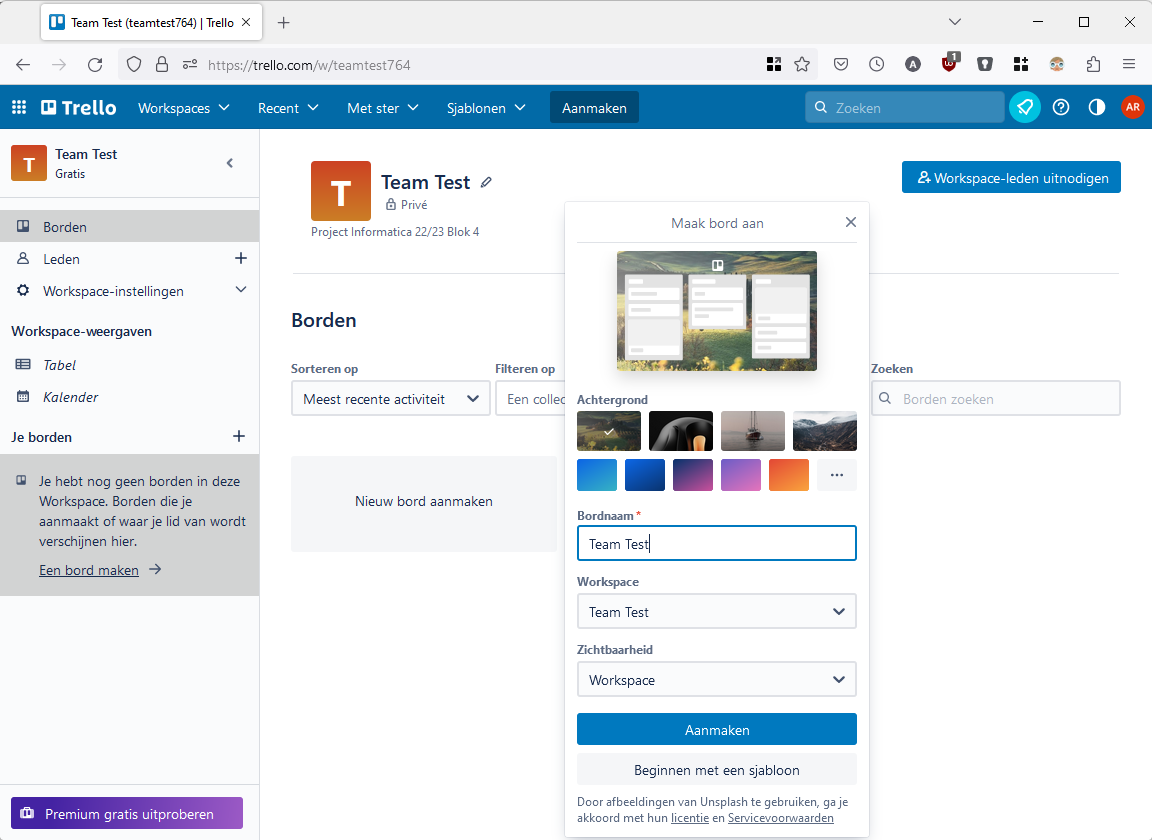Choose the orange gradient background
Image resolution: width=1152 pixels, height=840 pixels.
tap(789, 475)
